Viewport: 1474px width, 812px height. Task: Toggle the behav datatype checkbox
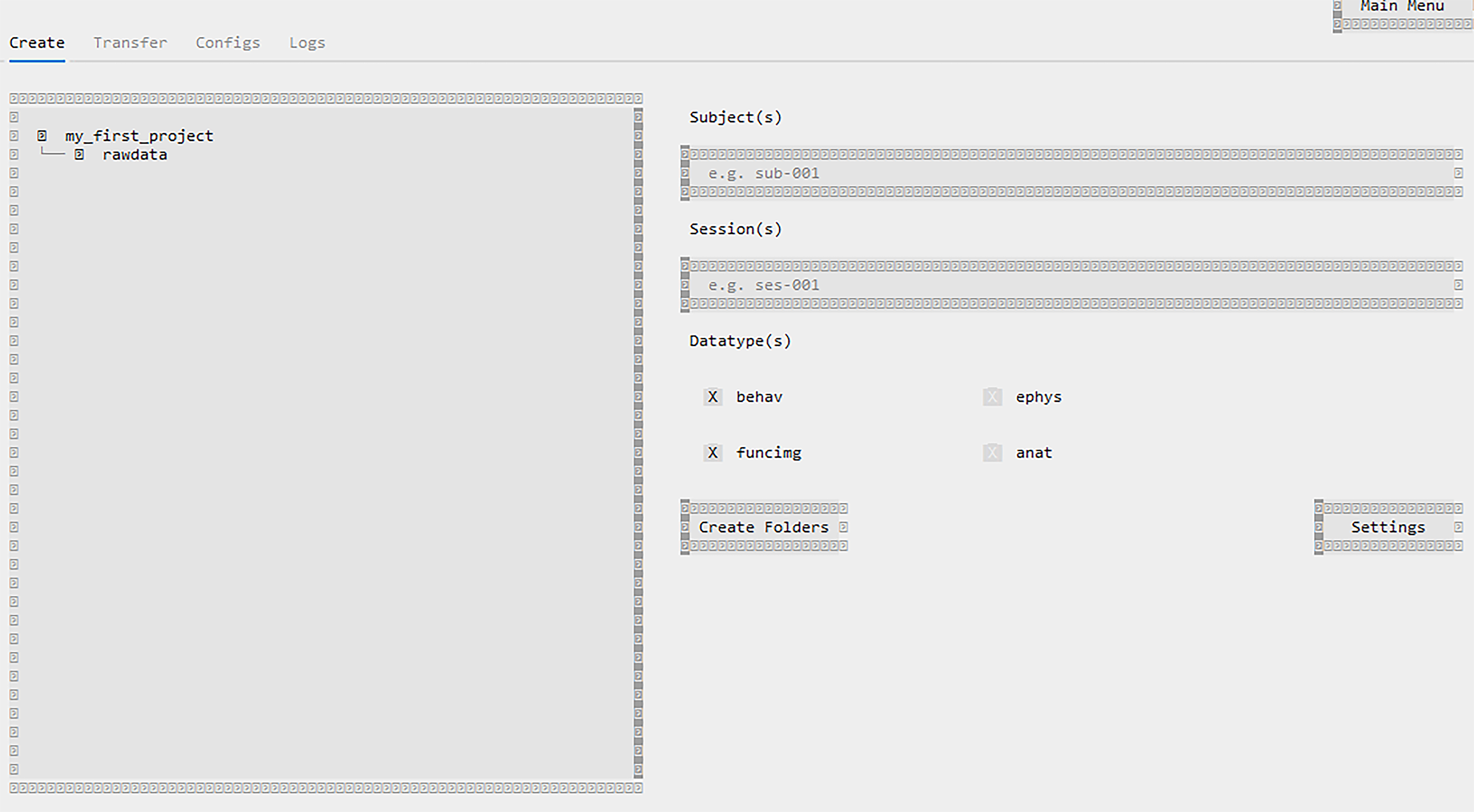(712, 397)
